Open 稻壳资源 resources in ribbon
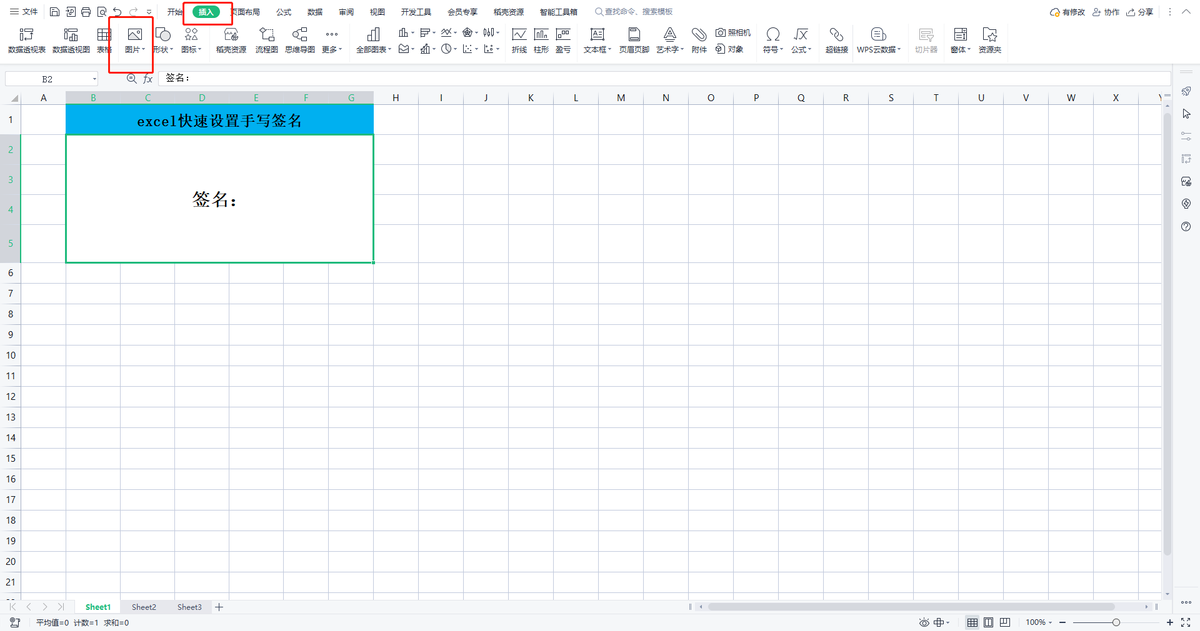1200x631 pixels. point(231,40)
